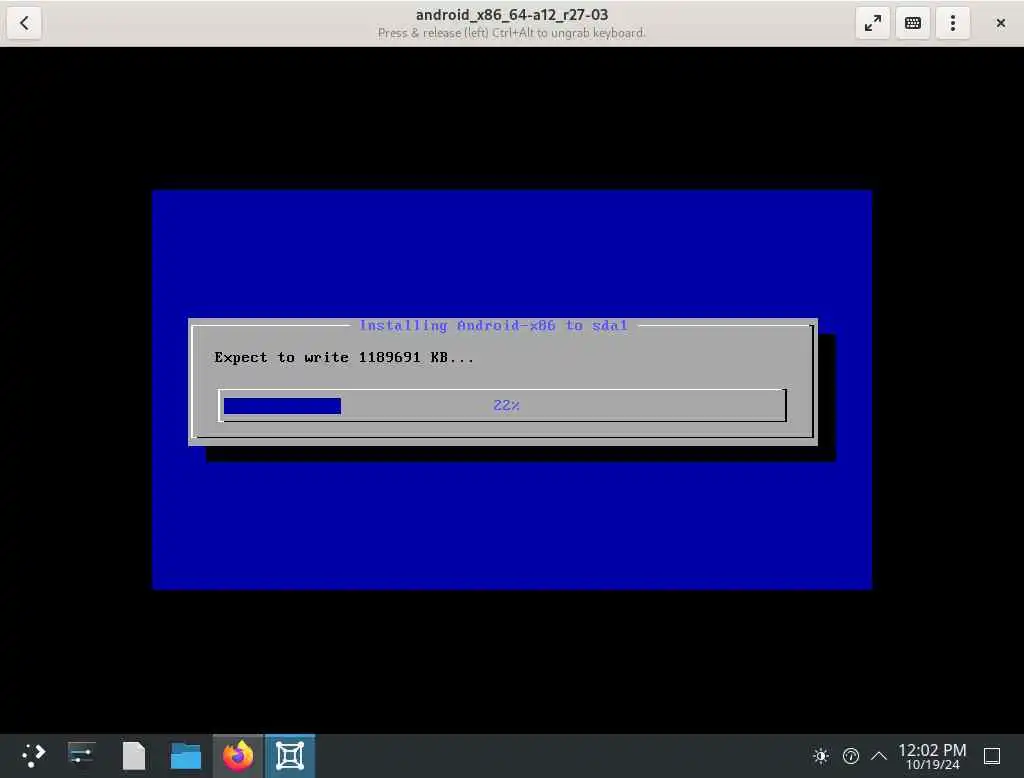Click the 'Installing Android-x86 to sda1' title
Image resolution: width=1024 pixels, height=778 pixels.
point(494,325)
